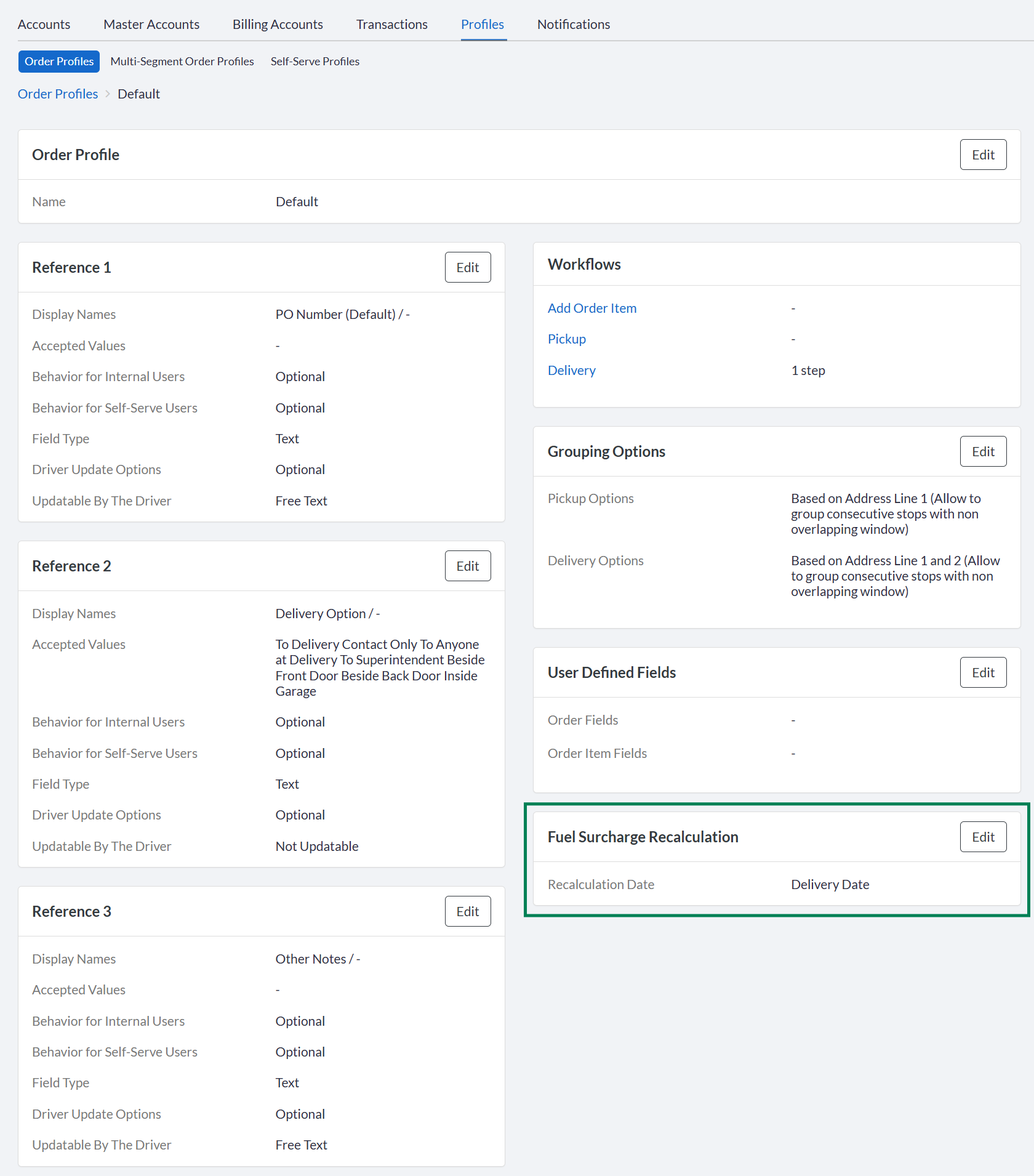Edit the Order Profile name section

point(983,155)
